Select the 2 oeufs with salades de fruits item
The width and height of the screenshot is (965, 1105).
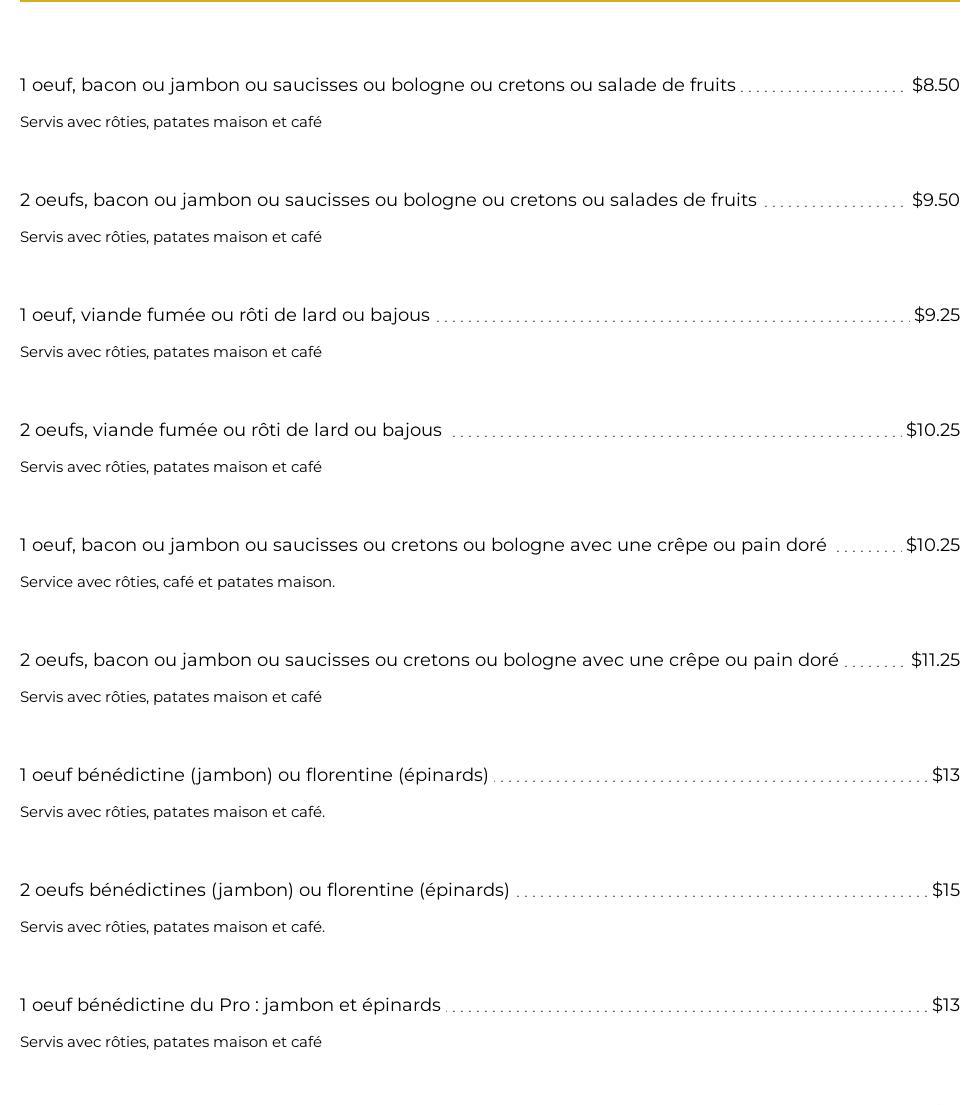coord(388,200)
